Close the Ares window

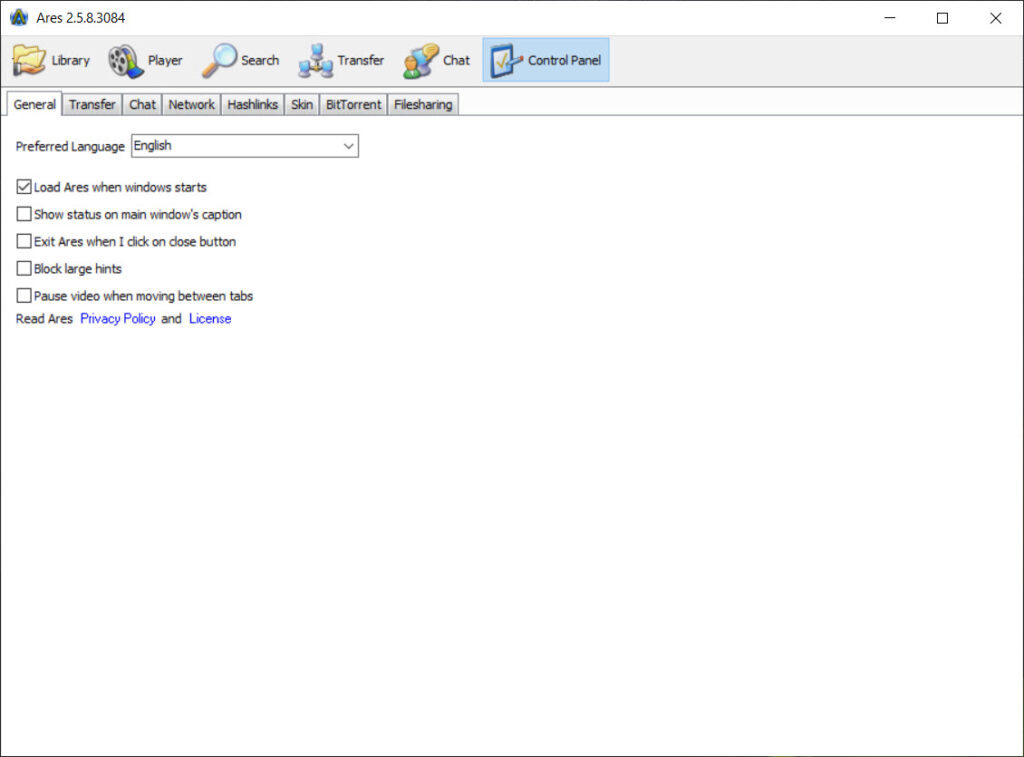[995, 18]
